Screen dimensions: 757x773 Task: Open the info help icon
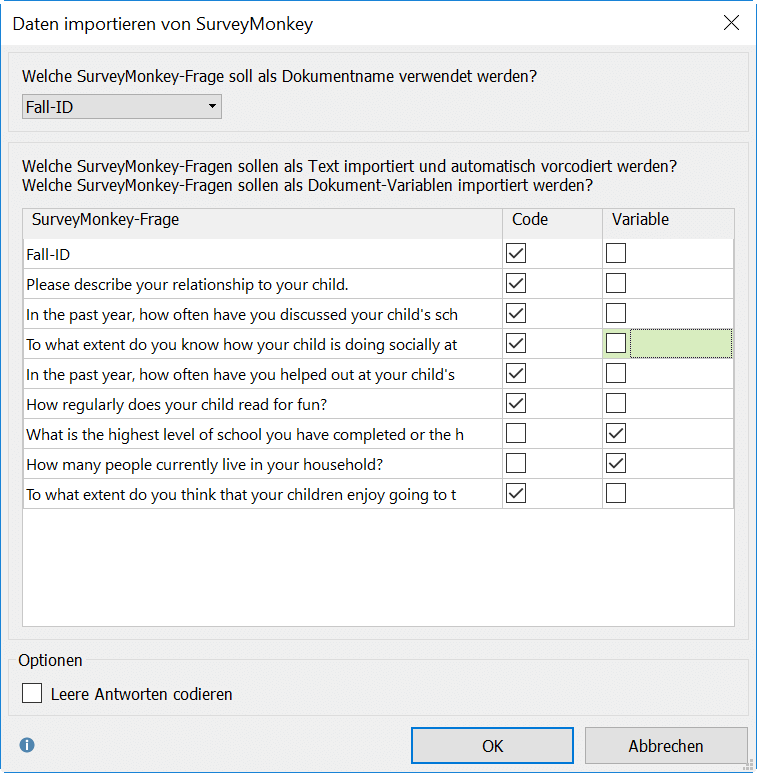pos(27,744)
